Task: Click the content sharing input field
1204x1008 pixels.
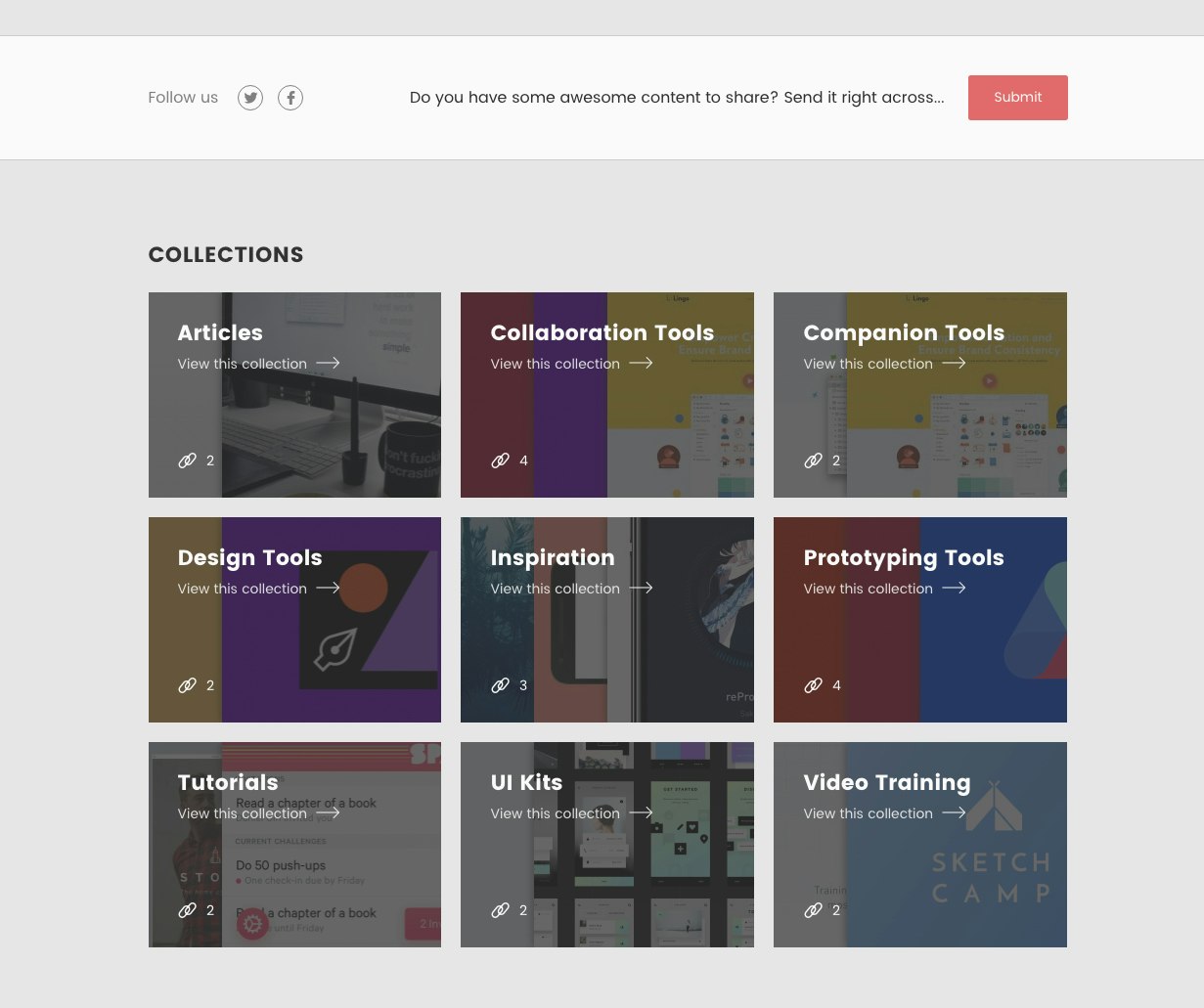Action: [x=677, y=98]
